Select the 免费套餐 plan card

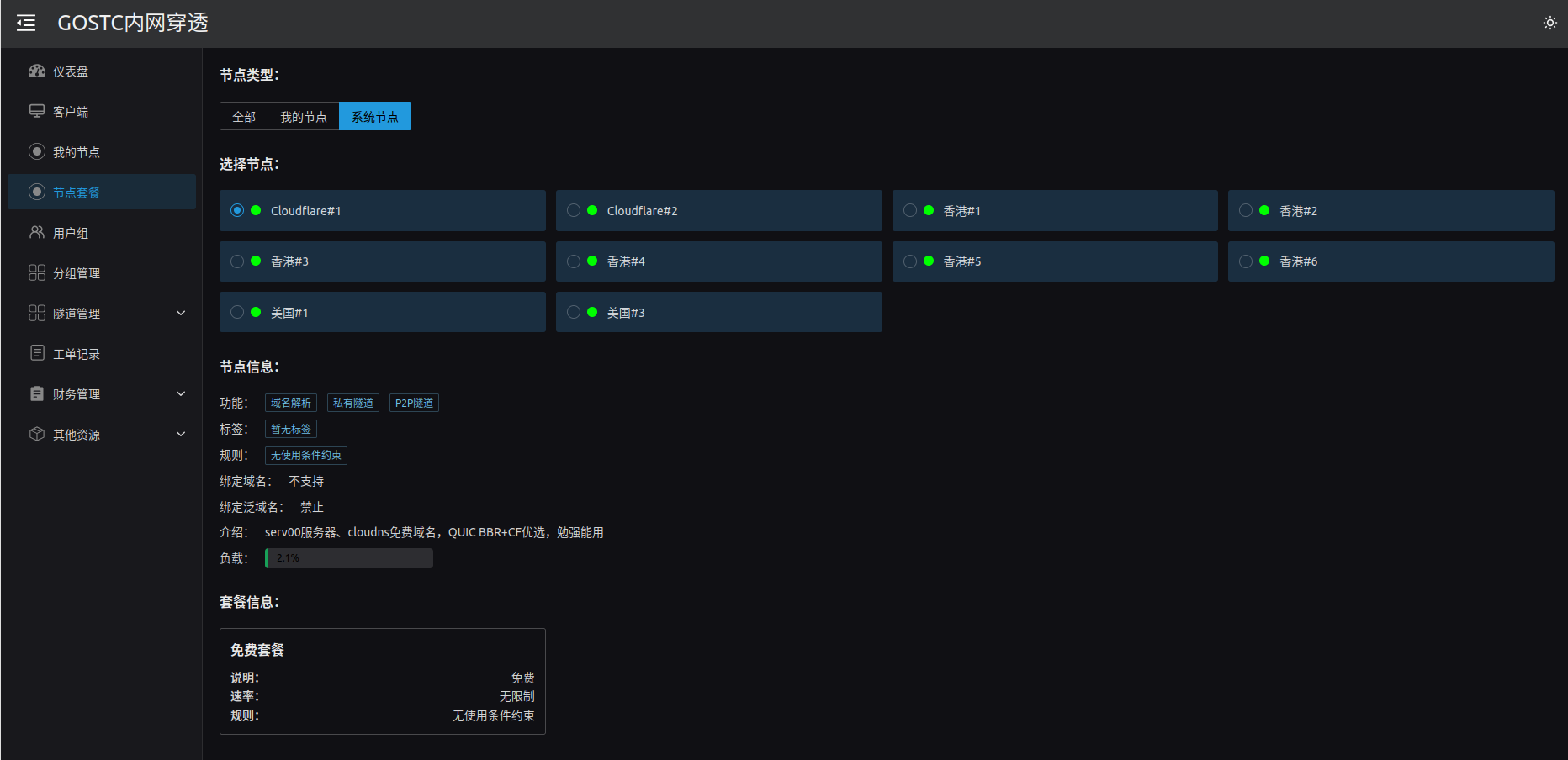pos(382,681)
